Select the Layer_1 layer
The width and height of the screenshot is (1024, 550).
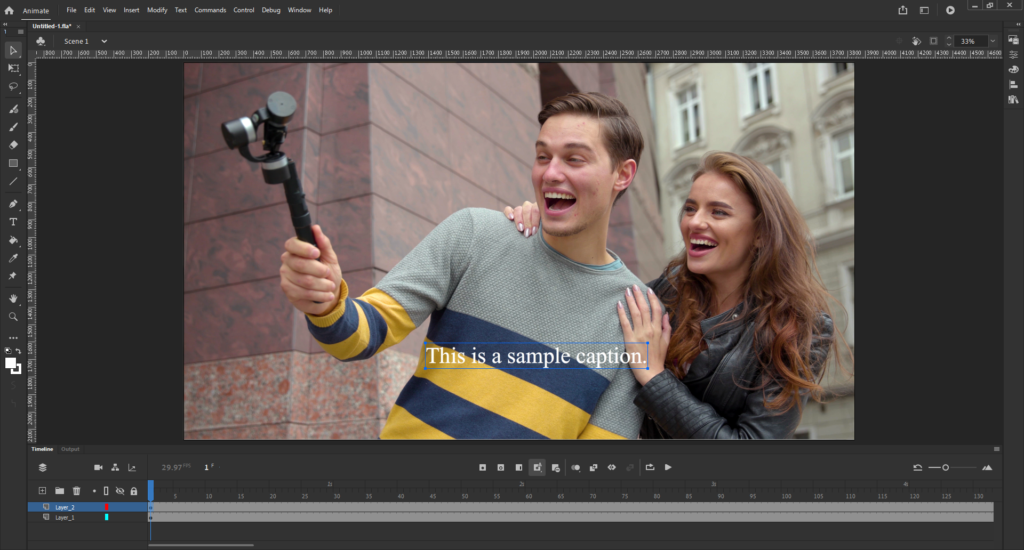click(x=65, y=517)
